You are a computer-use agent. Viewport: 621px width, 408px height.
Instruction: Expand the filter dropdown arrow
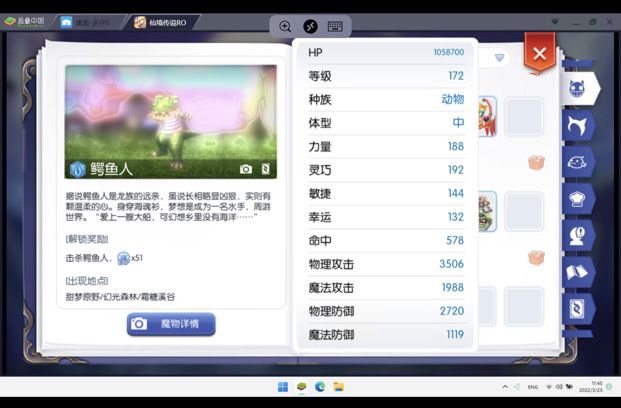coord(499,58)
